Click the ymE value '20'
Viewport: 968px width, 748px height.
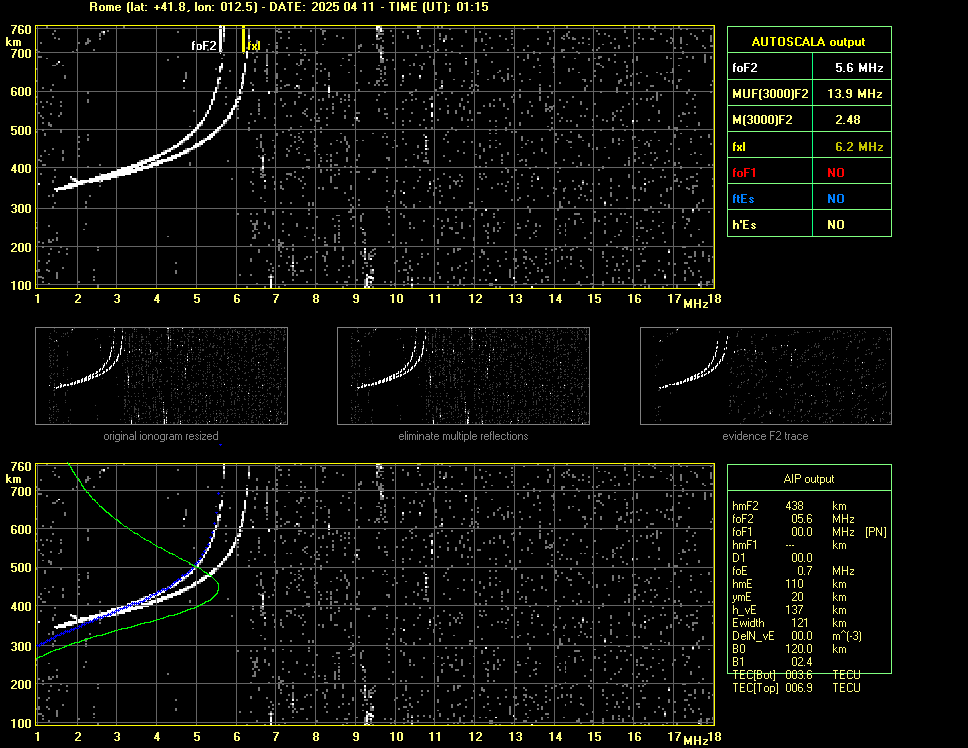tap(798, 597)
